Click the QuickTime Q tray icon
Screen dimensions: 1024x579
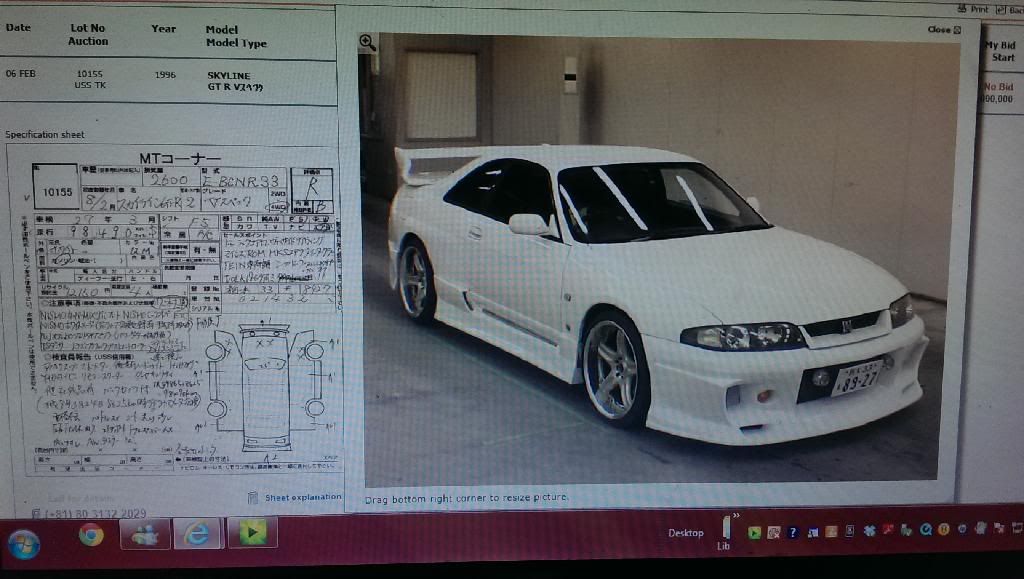(925, 530)
